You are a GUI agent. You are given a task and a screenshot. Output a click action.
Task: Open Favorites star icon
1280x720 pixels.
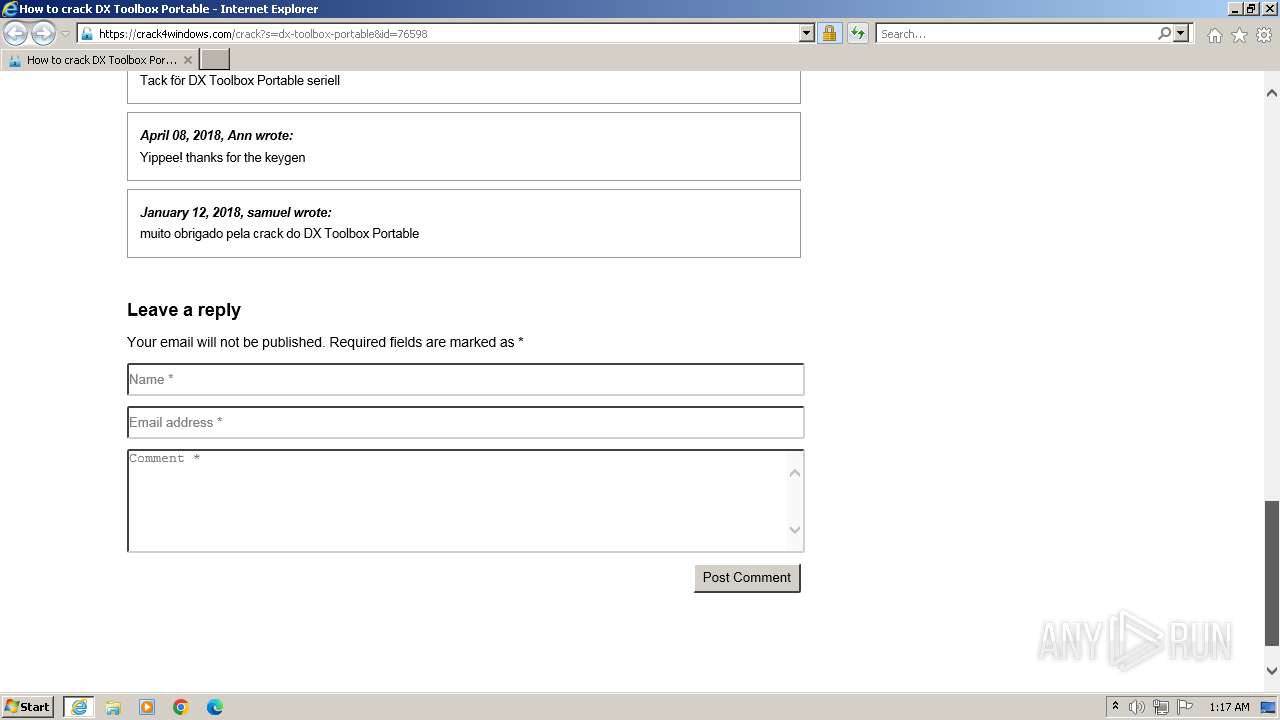pos(1239,35)
